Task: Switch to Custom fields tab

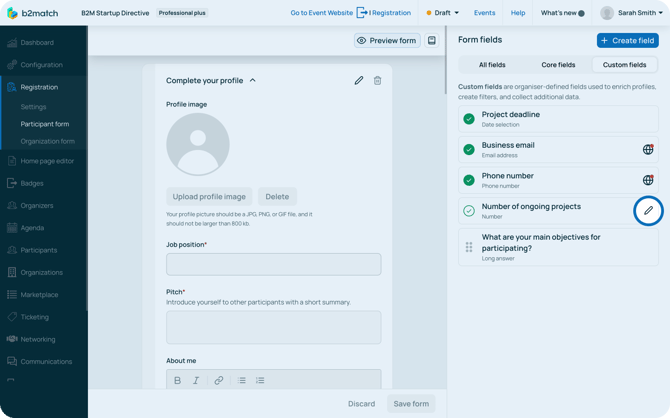Action: pos(624,65)
